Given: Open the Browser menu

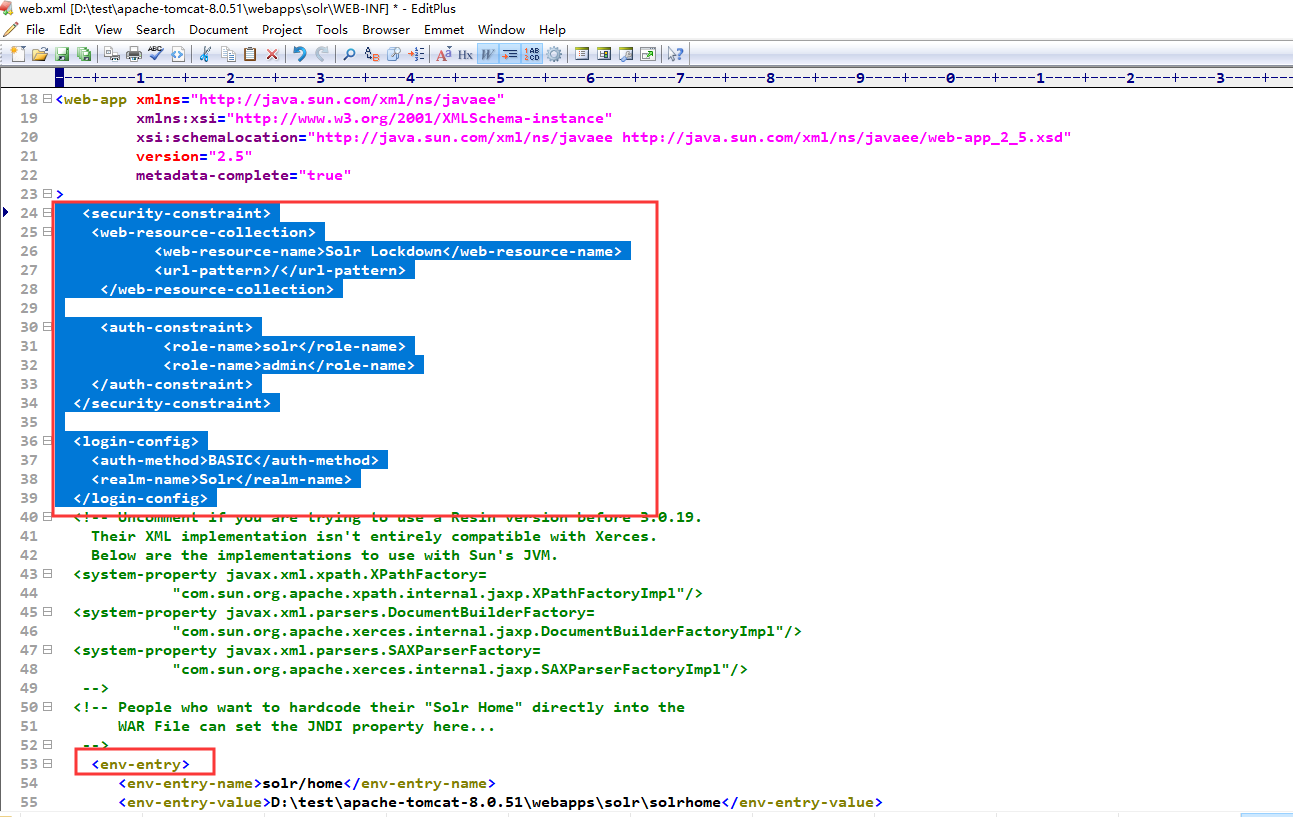Looking at the screenshot, I should coord(386,29).
